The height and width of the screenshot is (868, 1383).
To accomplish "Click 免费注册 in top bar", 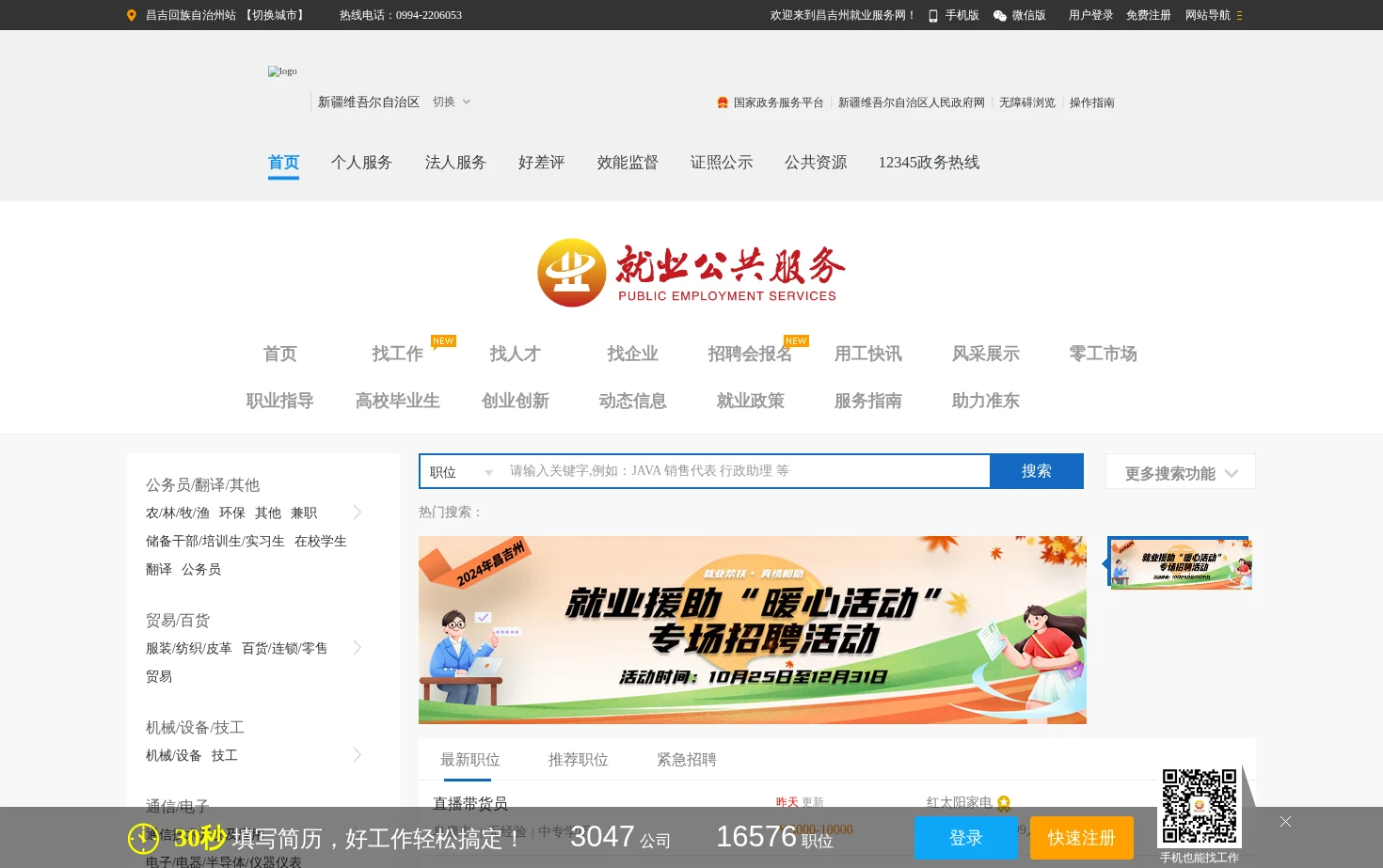I will point(1149,15).
